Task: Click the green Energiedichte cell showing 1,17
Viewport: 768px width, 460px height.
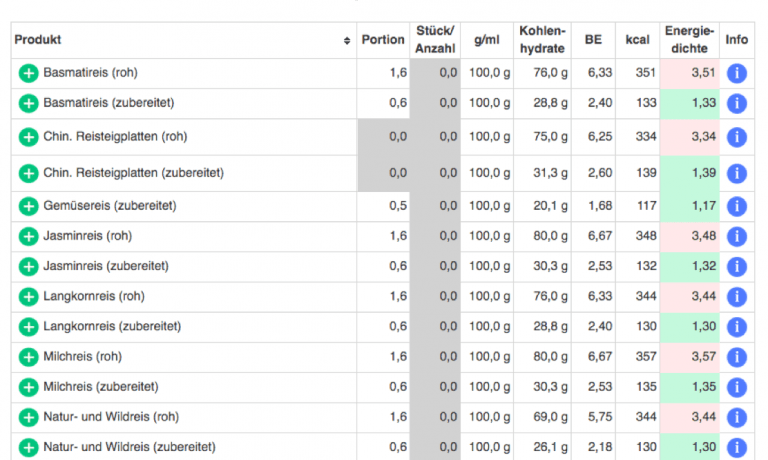Action: pyautogui.click(x=689, y=206)
